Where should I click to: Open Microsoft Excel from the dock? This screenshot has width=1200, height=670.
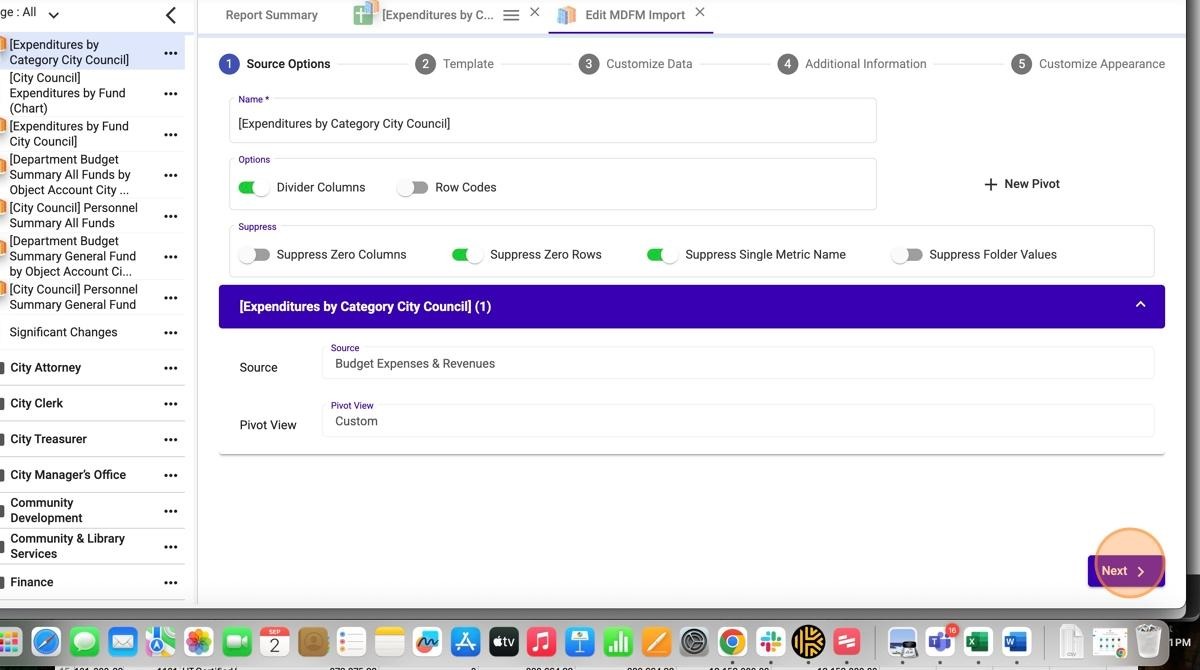pos(978,642)
